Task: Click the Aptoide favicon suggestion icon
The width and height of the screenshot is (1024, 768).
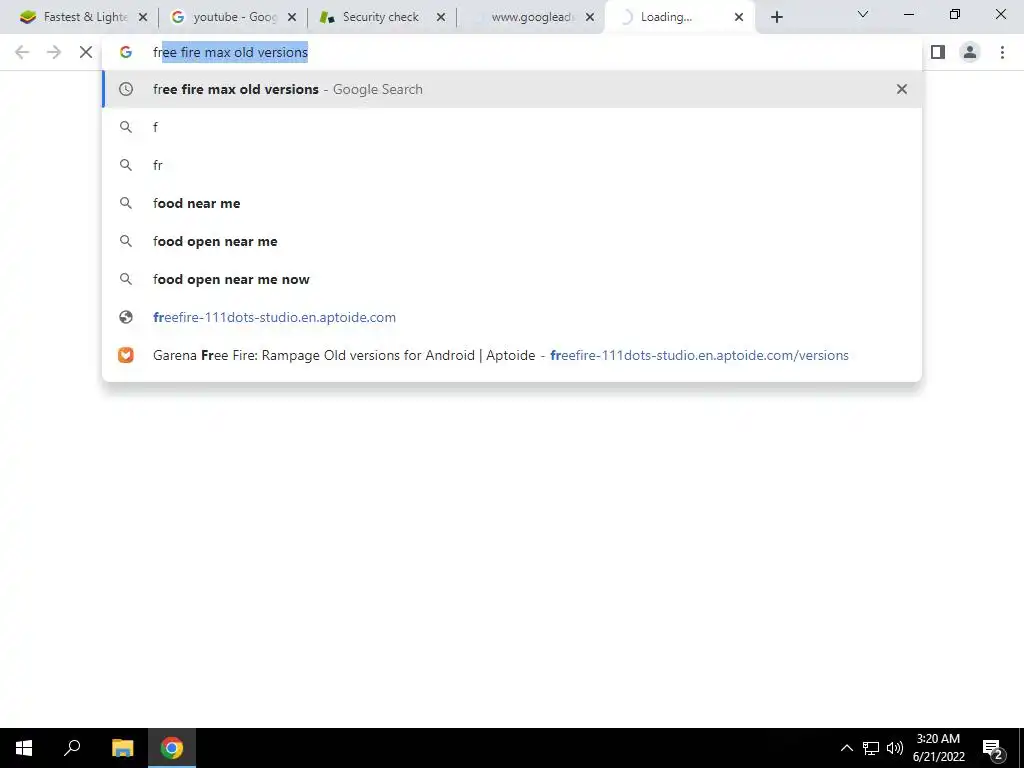Action: 126,355
